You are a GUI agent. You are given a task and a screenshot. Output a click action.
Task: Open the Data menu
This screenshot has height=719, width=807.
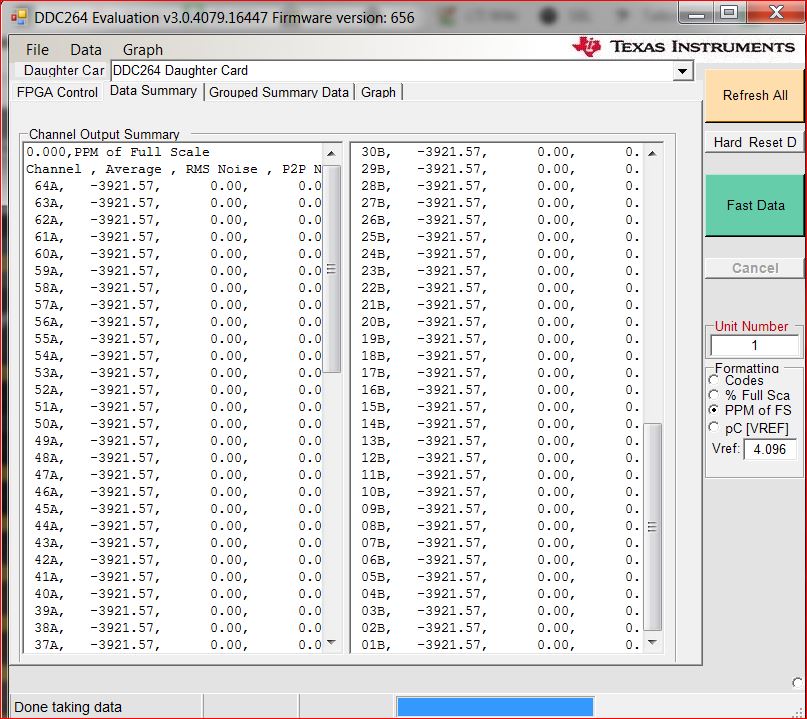pos(86,50)
